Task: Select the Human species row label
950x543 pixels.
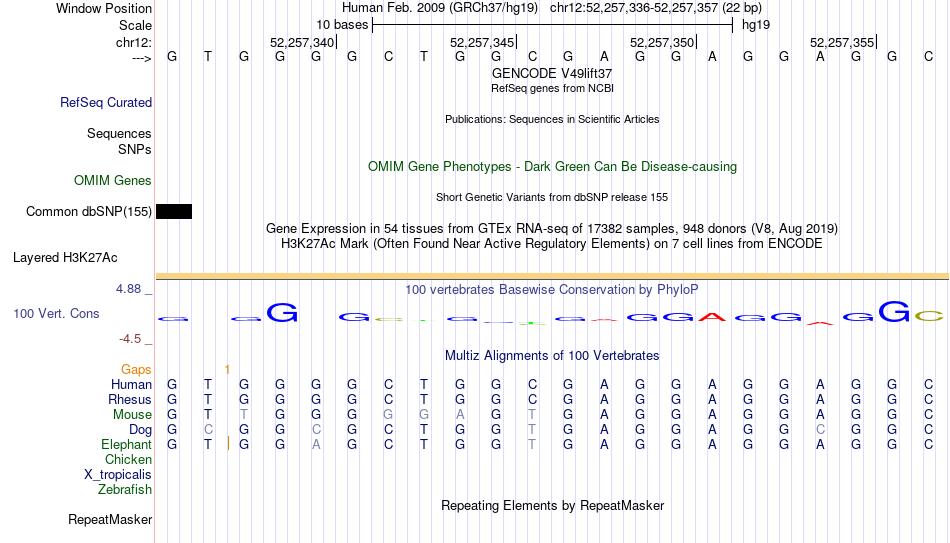Action: pos(131,385)
